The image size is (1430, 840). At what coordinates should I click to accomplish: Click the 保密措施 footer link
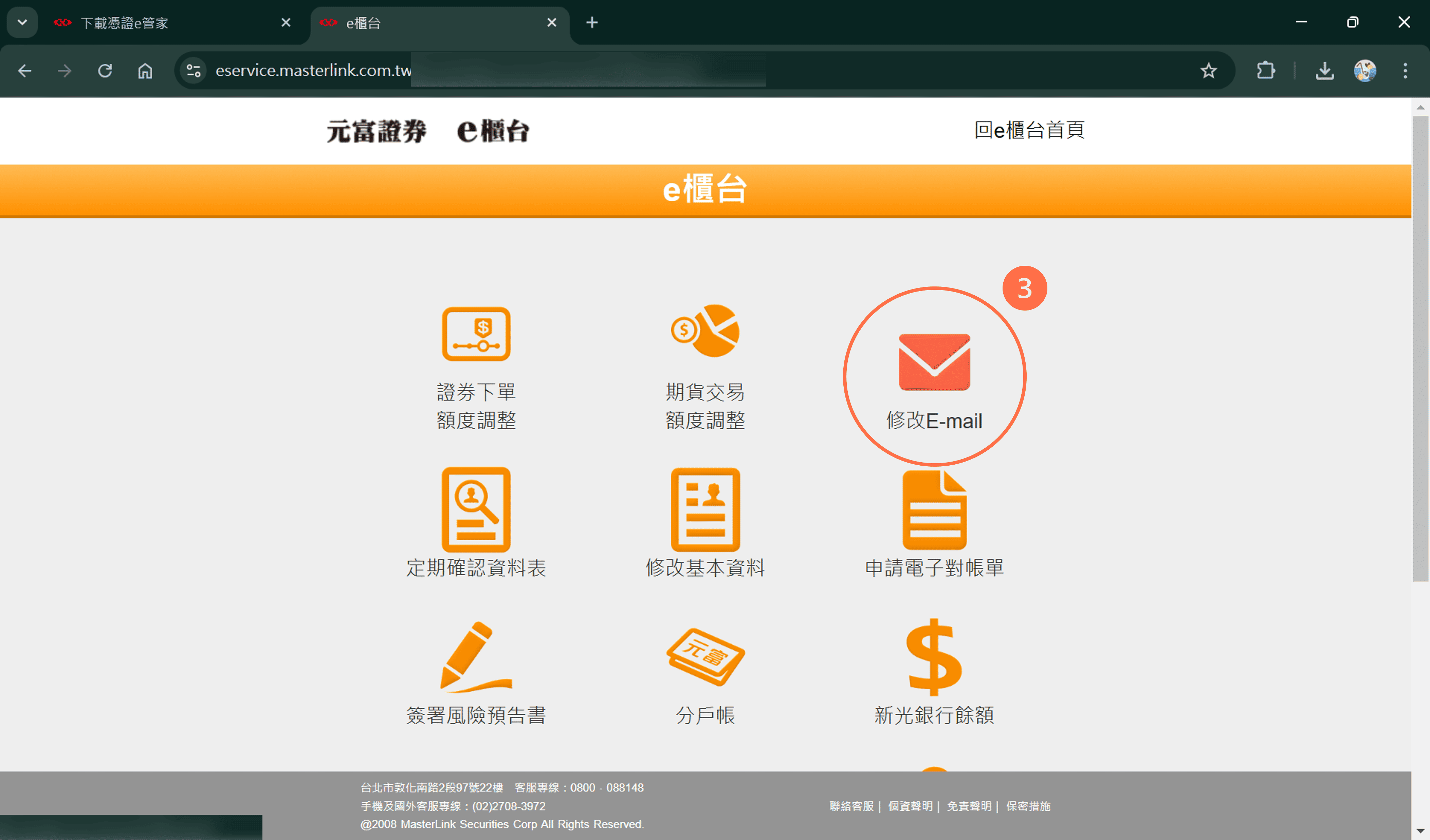click(1028, 806)
